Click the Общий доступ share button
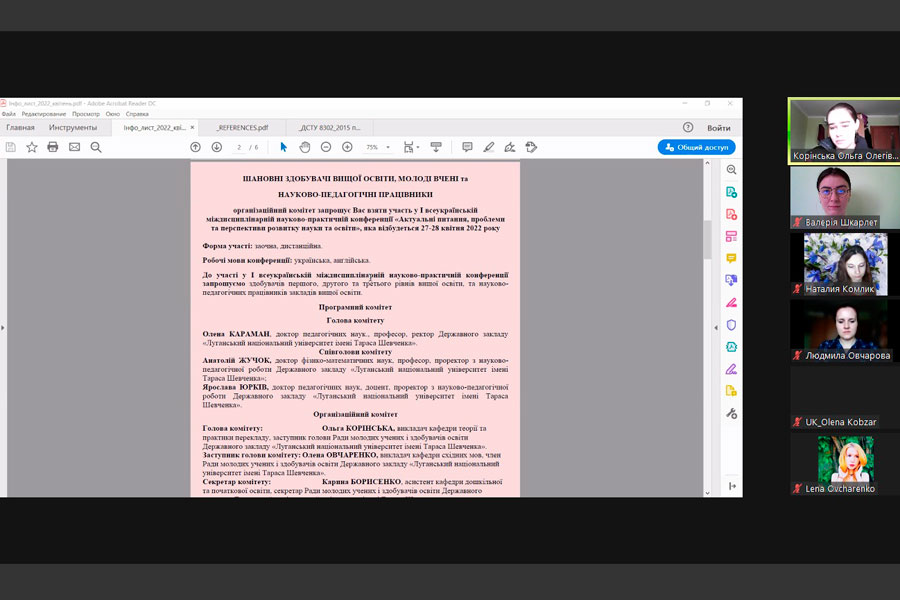The width and height of the screenshot is (900, 600). point(696,147)
